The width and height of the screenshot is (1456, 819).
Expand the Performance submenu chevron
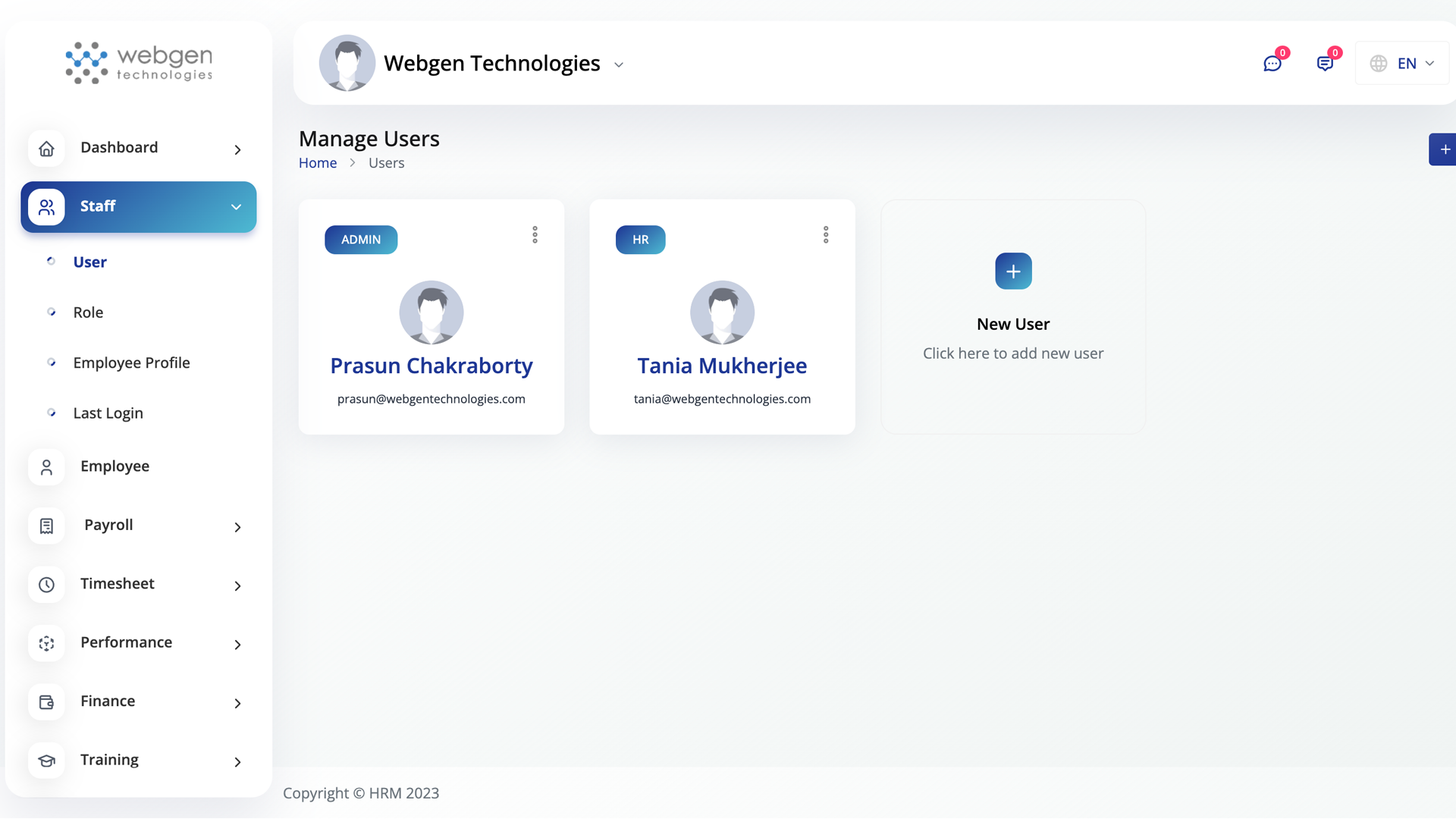237,645
